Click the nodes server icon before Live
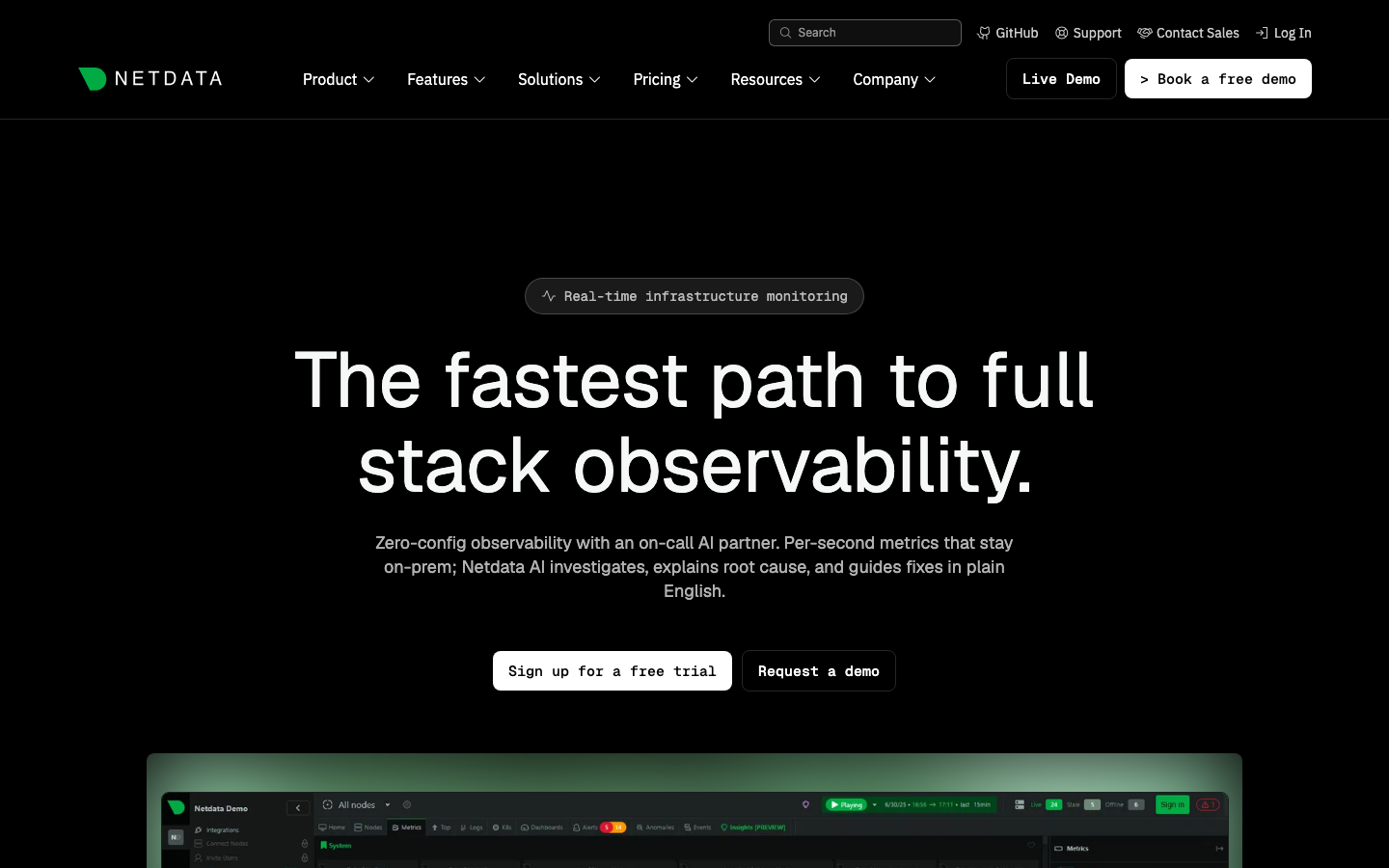Image resolution: width=1389 pixels, height=868 pixels. tap(1020, 804)
